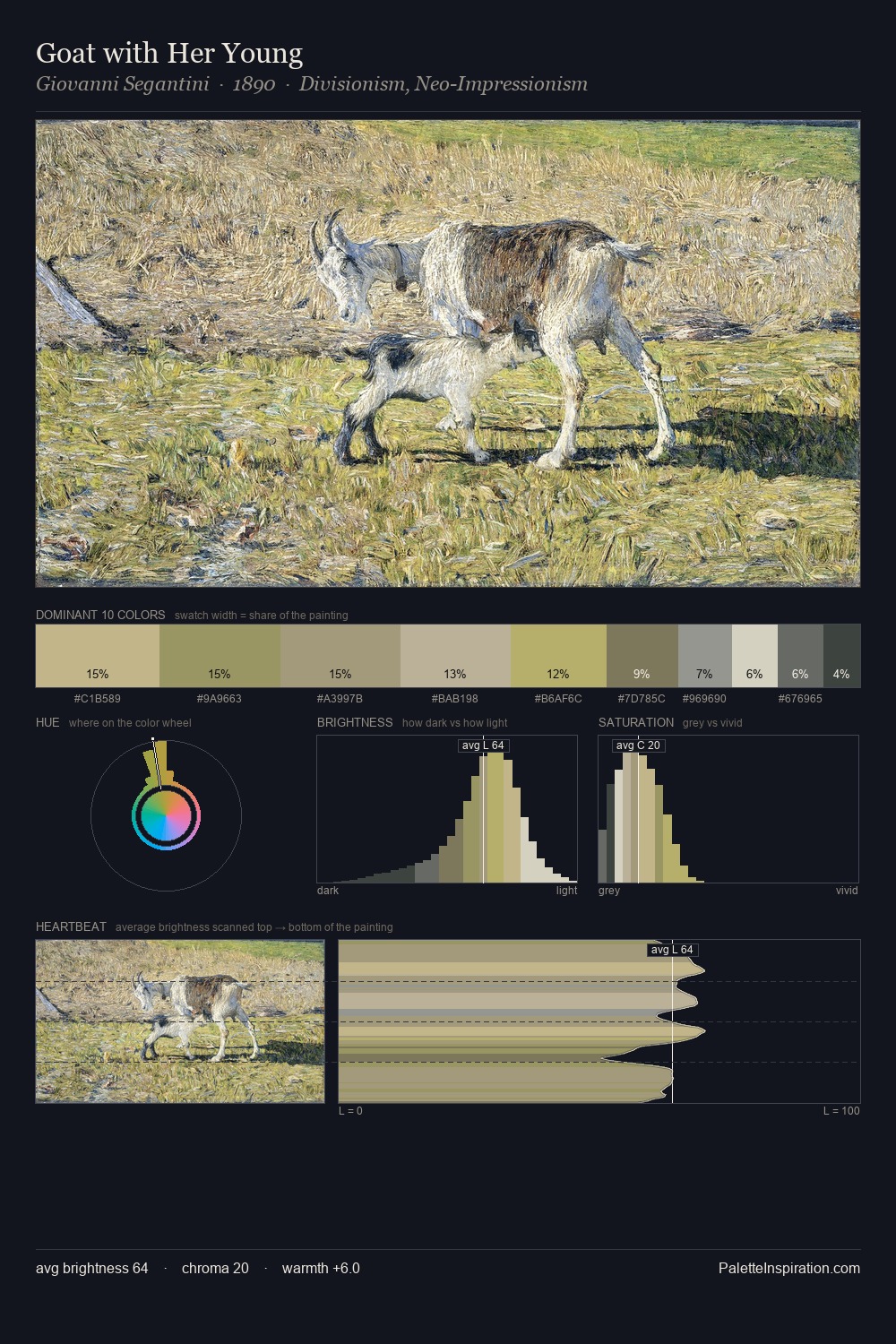Select the 12% #B6AF6C yellow-green swatch
Screen dimensions: 896x1344
pyautogui.click(x=558, y=656)
